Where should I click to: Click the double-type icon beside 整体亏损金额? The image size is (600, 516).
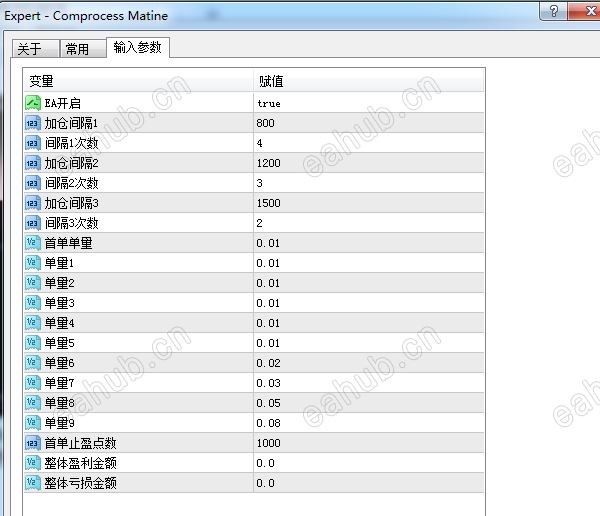coord(33,483)
